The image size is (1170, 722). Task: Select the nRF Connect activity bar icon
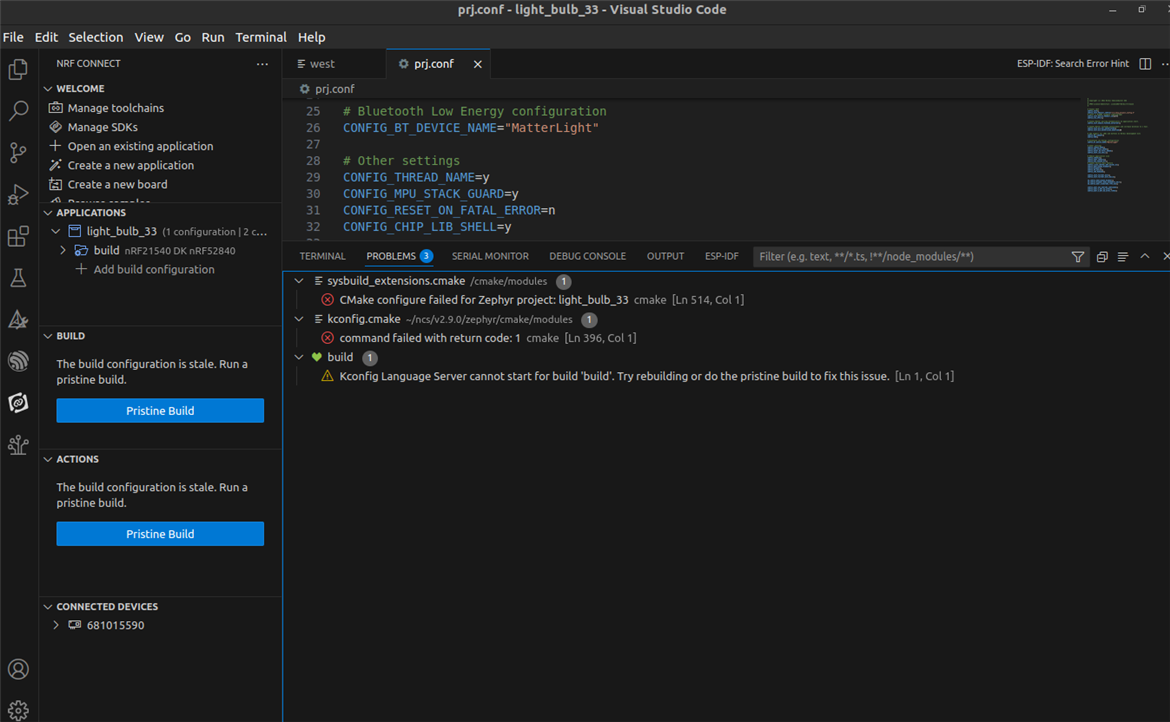point(18,403)
